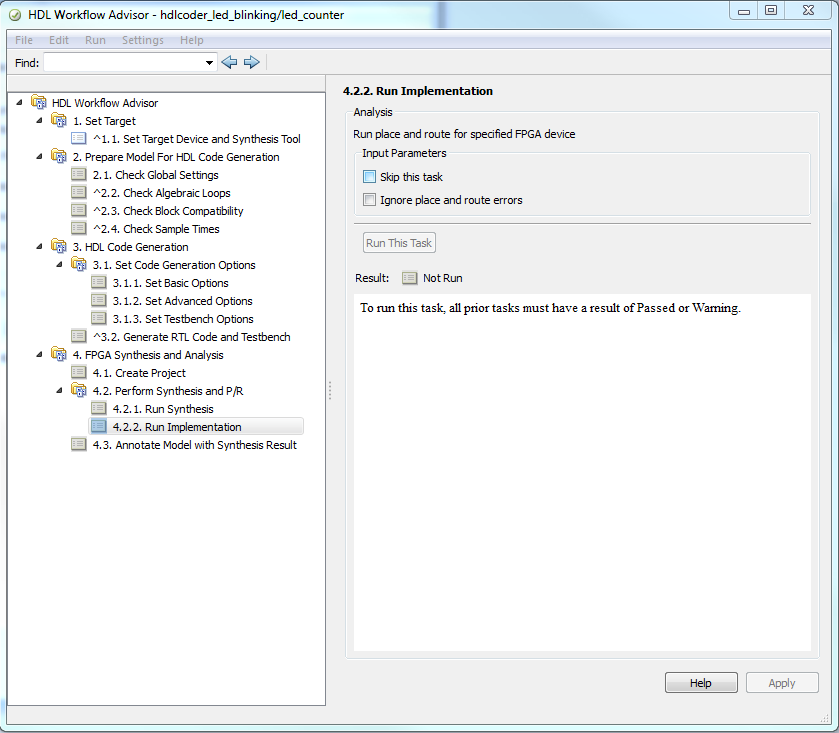Click task icon next to 2.1 Check Global Settings
This screenshot has height=733, width=839.
(79, 174)
